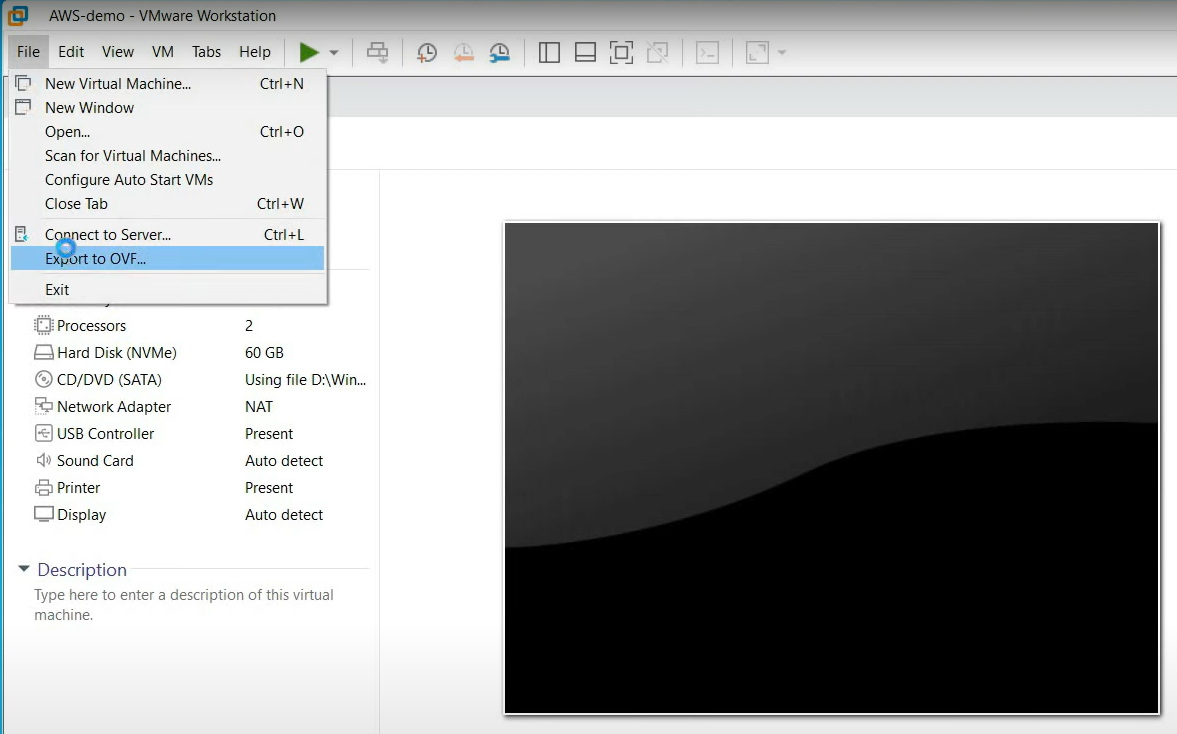Choose Connect to Server... entry
The height and width of the screenshot is (734, 1177).
(x=167, y=235)
